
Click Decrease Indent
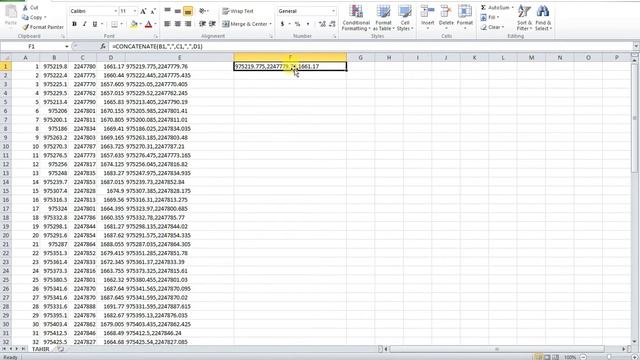pyautogui.click(x=202, y=24)
